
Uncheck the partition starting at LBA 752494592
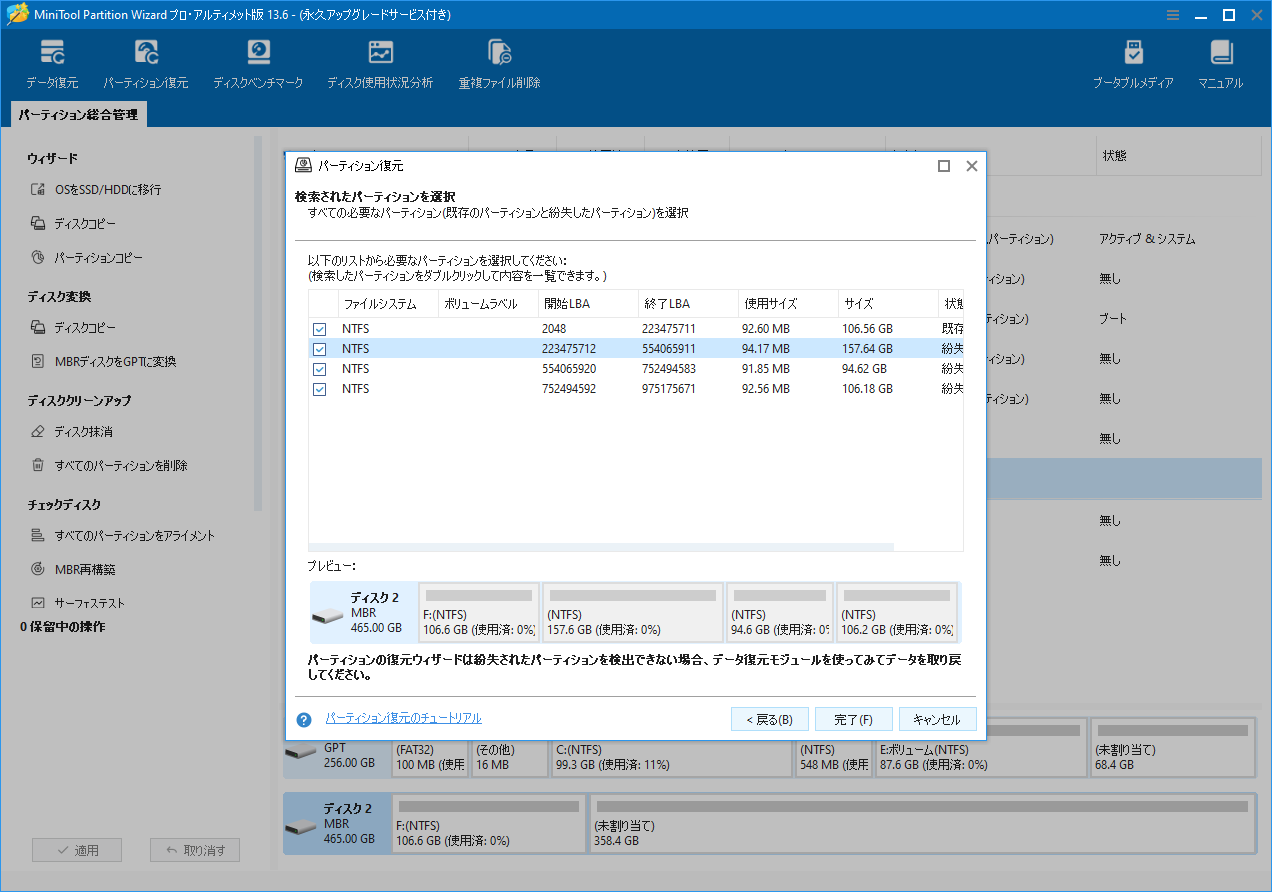[320, 389]
